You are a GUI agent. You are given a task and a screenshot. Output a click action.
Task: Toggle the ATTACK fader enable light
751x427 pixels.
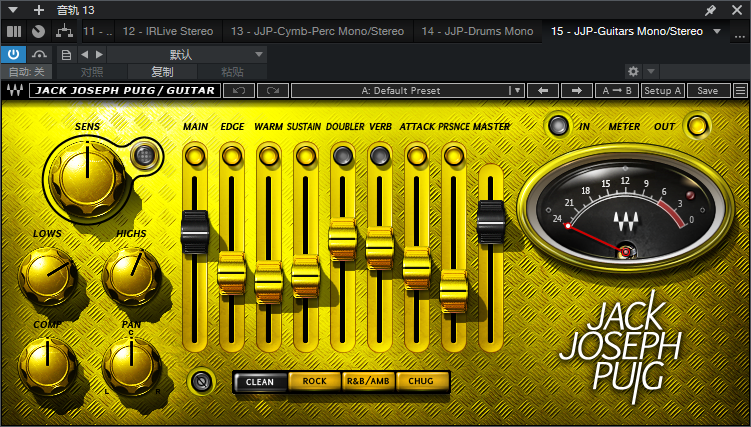coord(417,156)
